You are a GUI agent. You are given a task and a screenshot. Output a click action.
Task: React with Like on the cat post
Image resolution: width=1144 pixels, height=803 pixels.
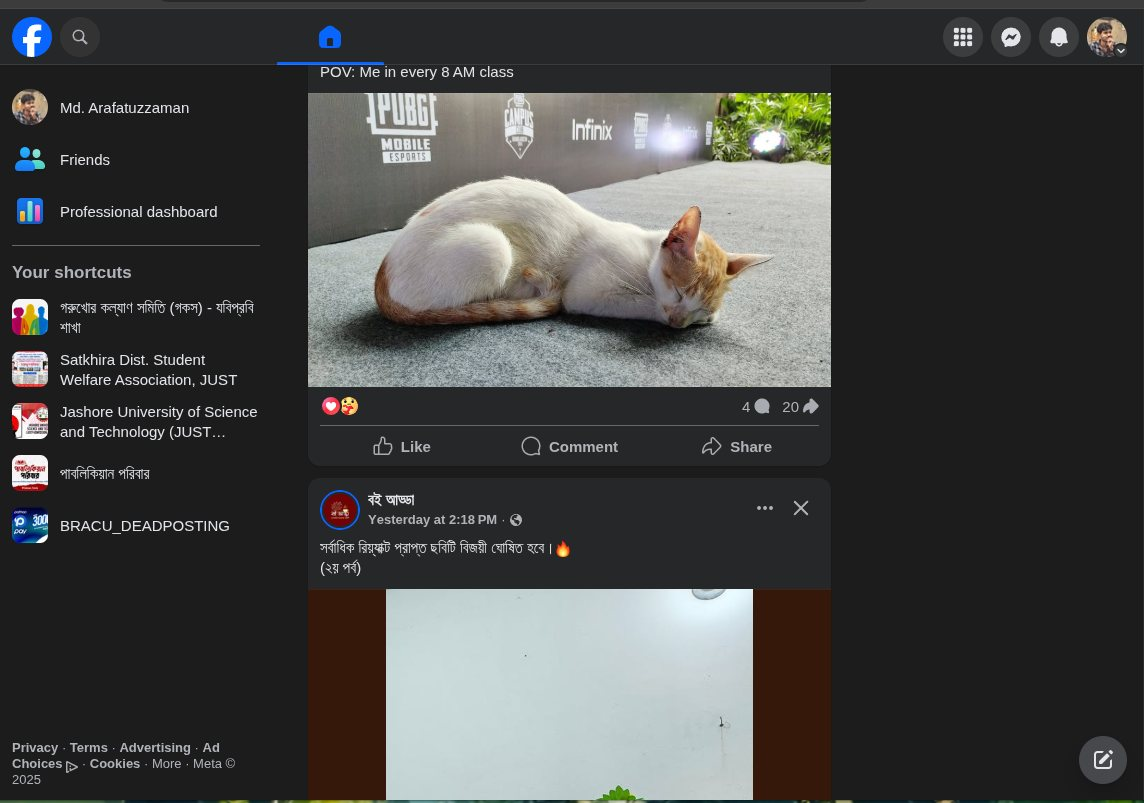tap(401, 446)
